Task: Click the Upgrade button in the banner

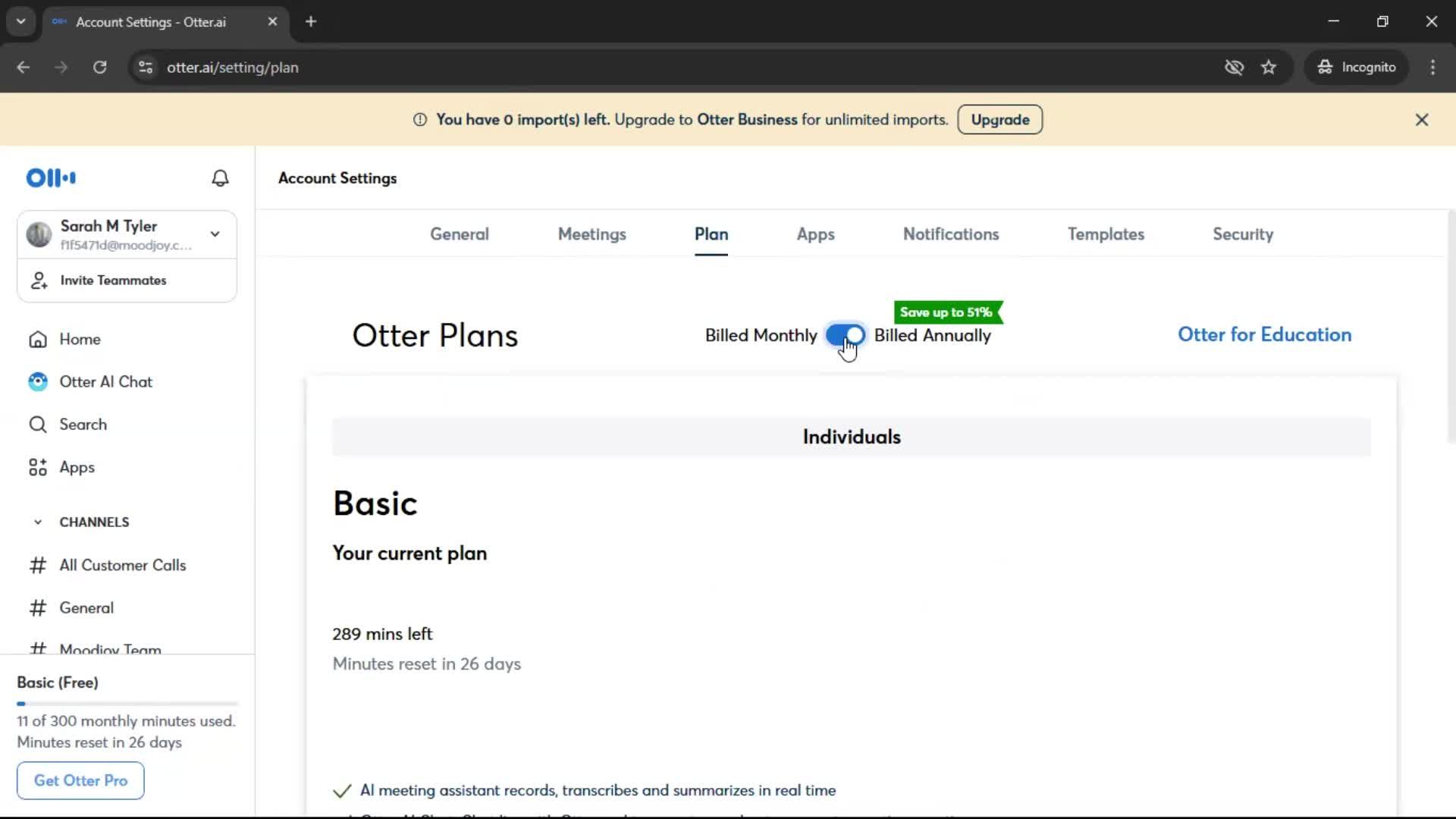Action: (1000, 120)
